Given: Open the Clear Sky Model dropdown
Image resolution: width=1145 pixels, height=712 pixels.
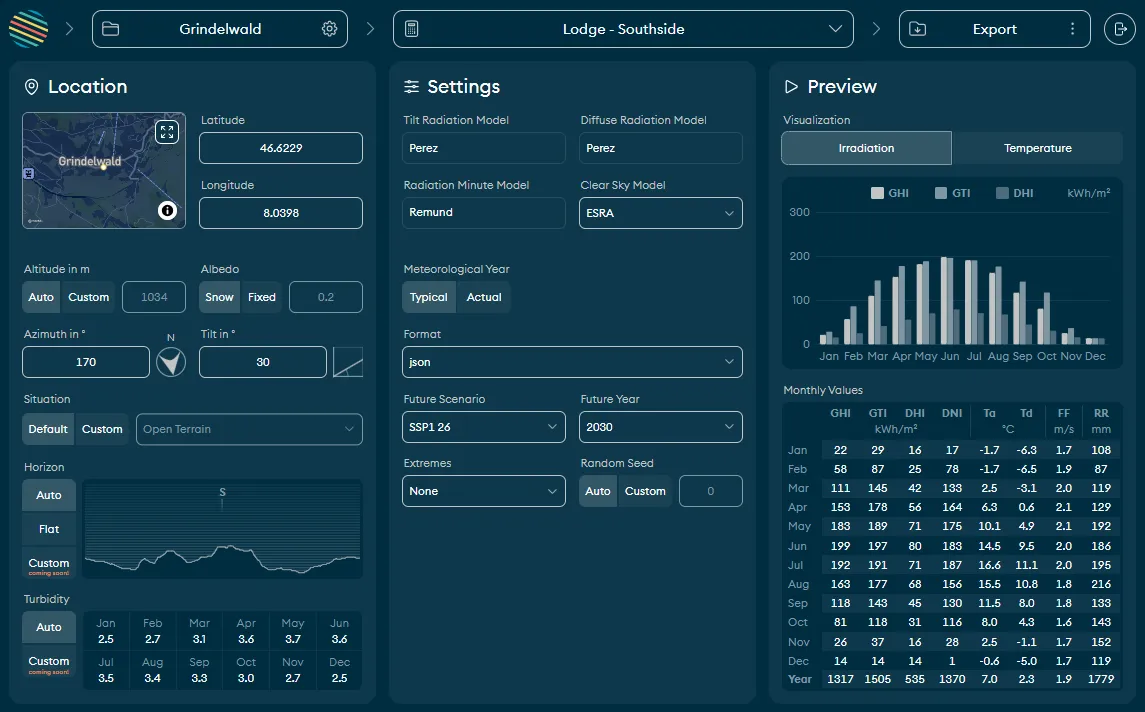Looking at the screenshot, I should tap(661, 213).
